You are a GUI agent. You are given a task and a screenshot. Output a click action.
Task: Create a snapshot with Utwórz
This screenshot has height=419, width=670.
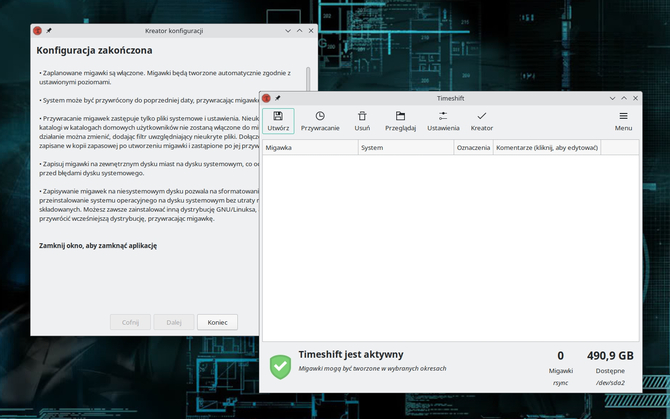coord(278,121)
